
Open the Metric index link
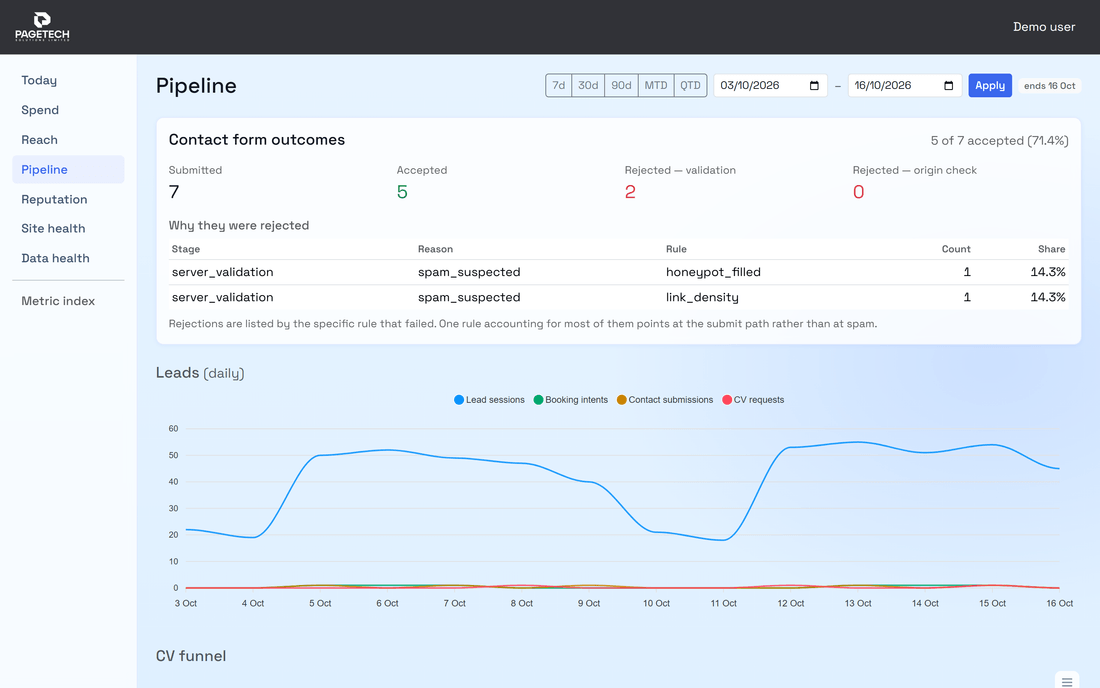pos(68,301)
